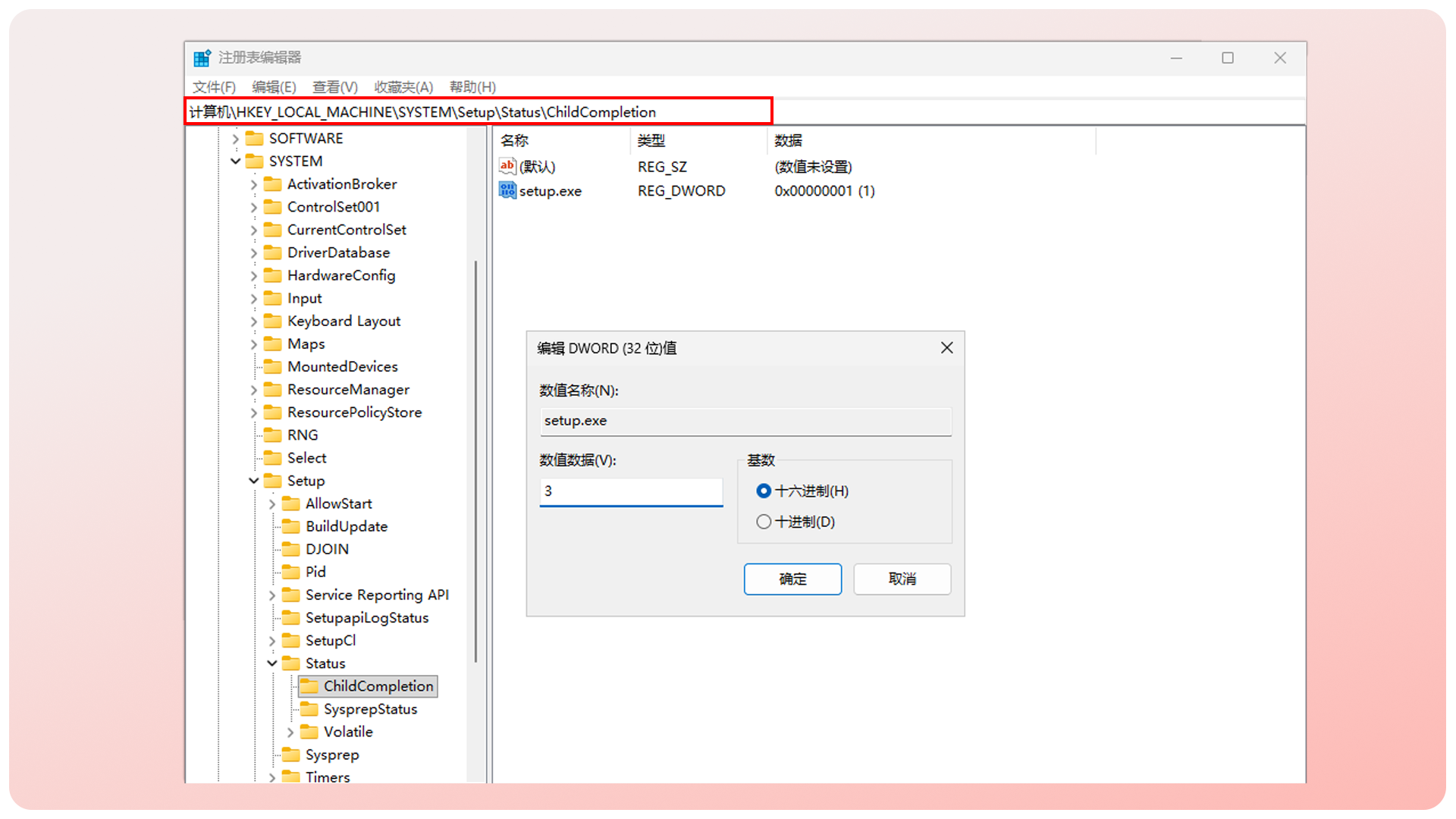Collapse the SYSTEM key
Viewport: 1456px width, 819px height.
(x=236, y=162)
